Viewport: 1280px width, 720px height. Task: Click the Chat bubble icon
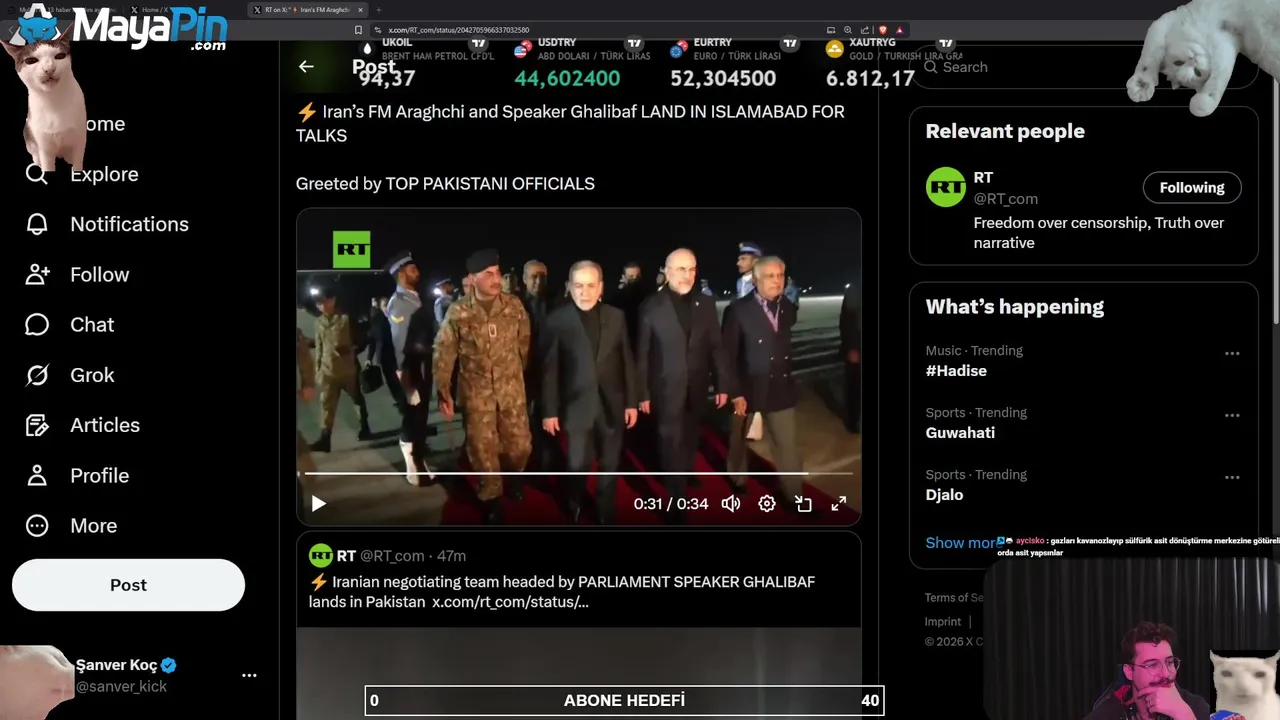37,325
